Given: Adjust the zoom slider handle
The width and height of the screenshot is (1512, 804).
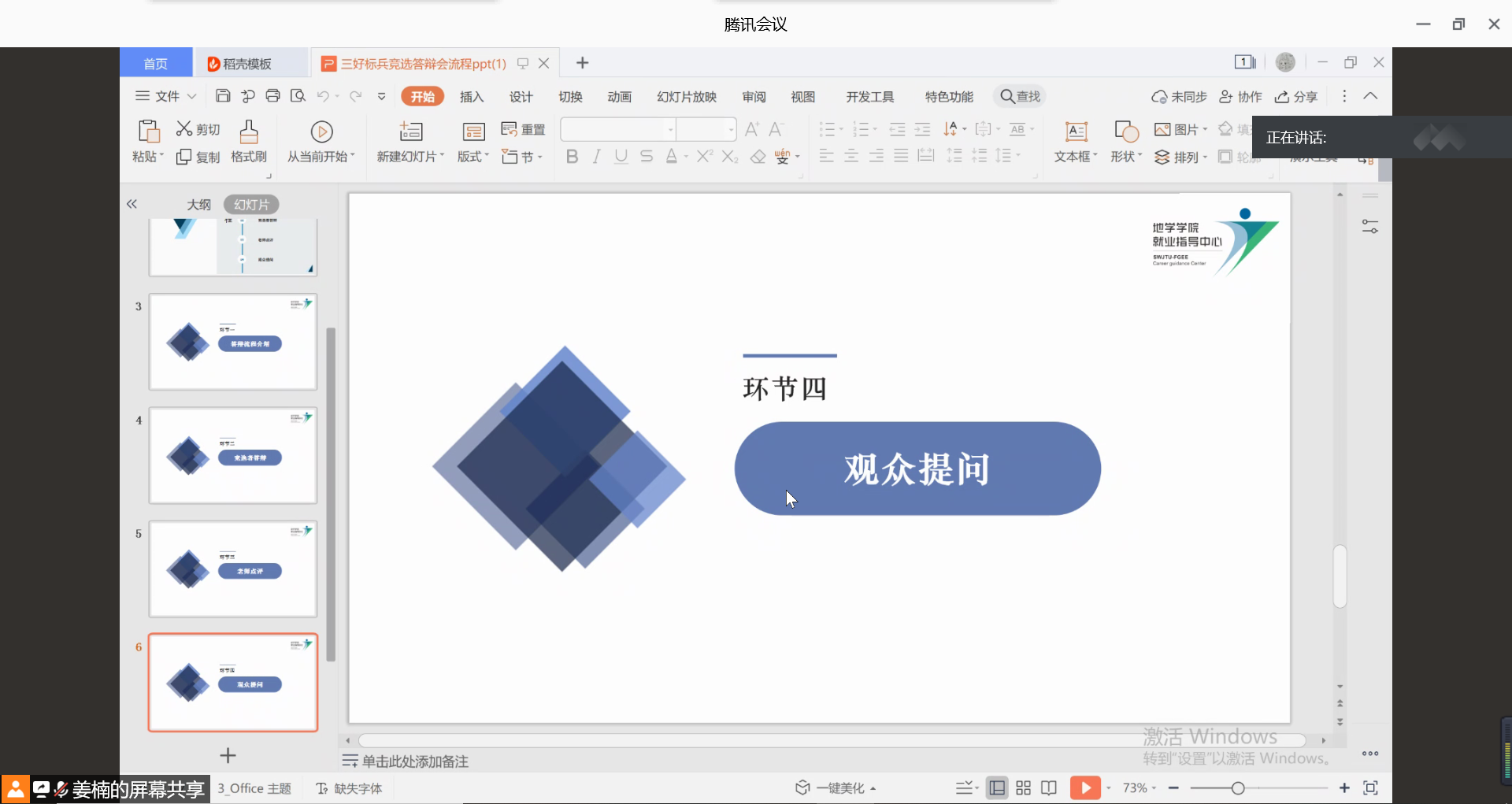Looking at the screenshot, I should tap(1238, 787).
